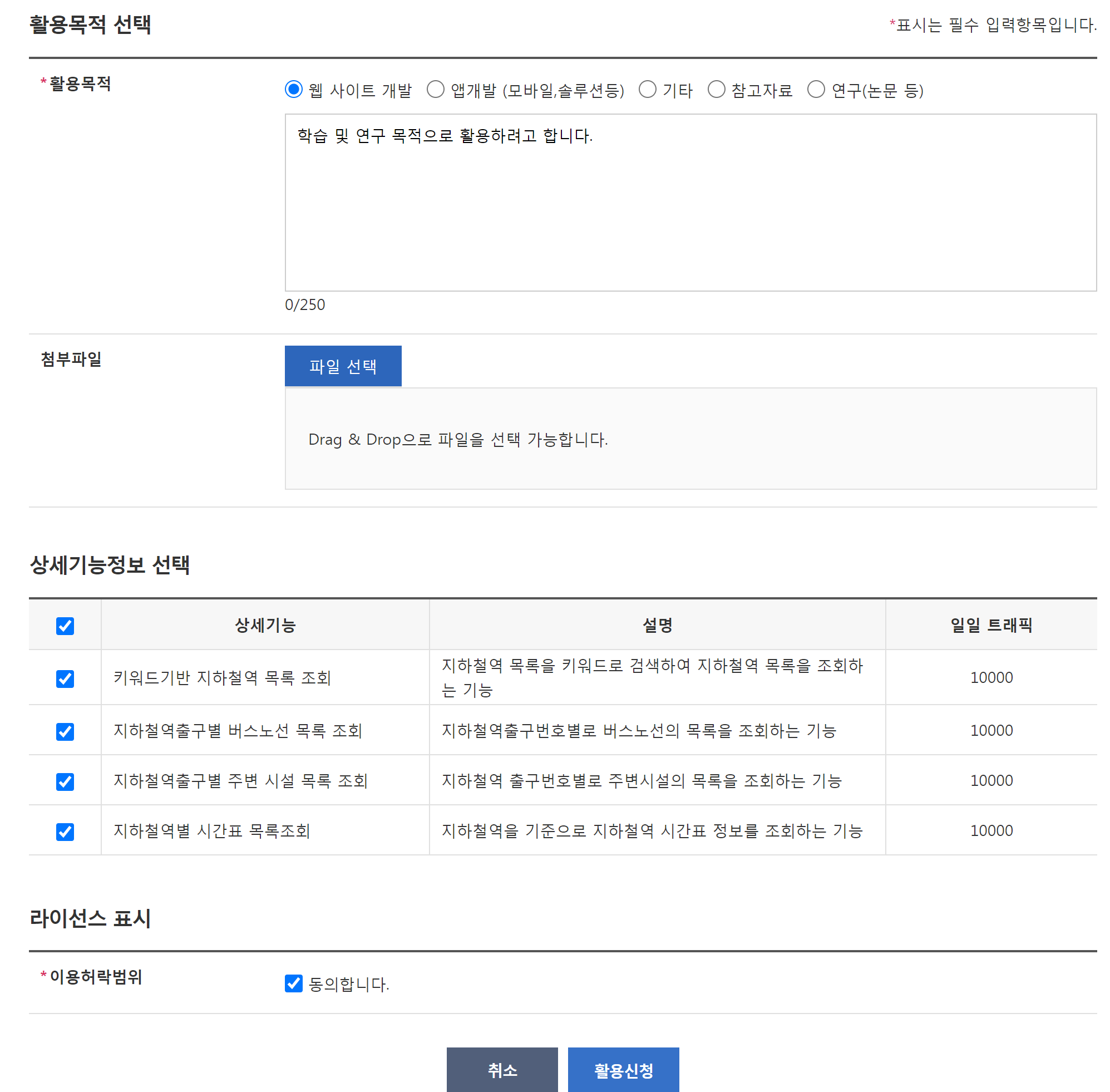Submit with the 활용신청 button

(x=623, y=1070)
